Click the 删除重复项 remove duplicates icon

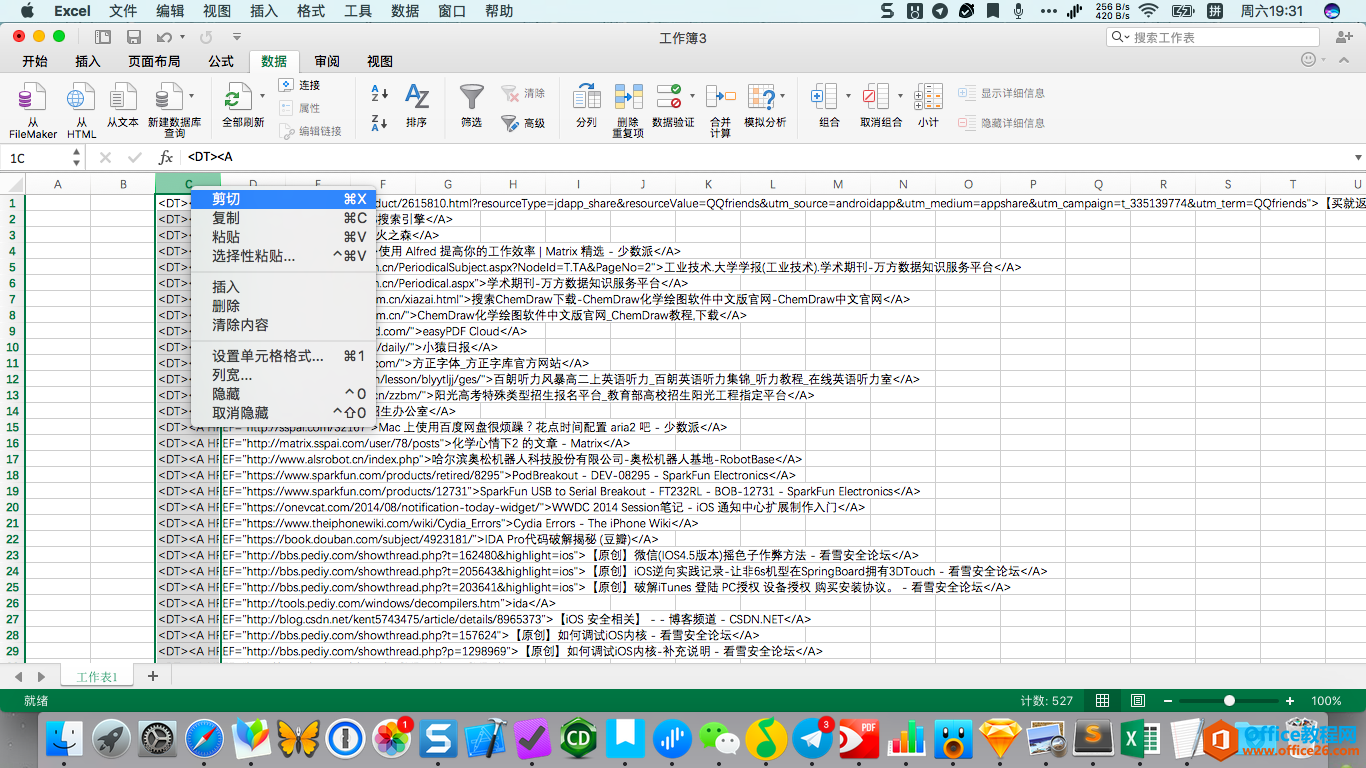point(628,100)
